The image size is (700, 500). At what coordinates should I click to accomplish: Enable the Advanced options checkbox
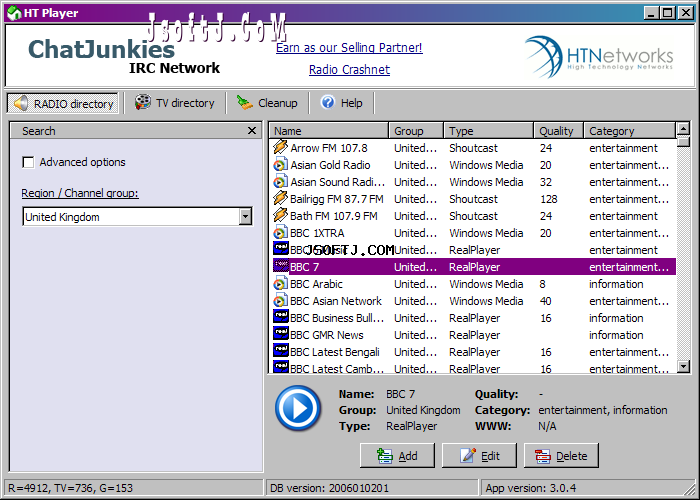click(28, 162)
